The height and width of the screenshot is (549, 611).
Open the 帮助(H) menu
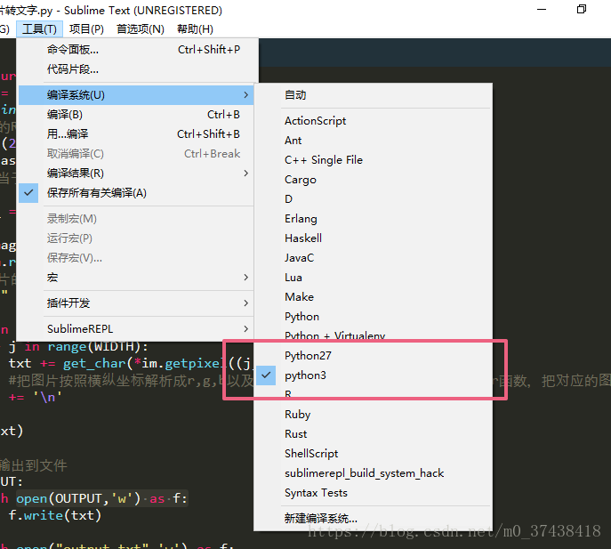194,29
